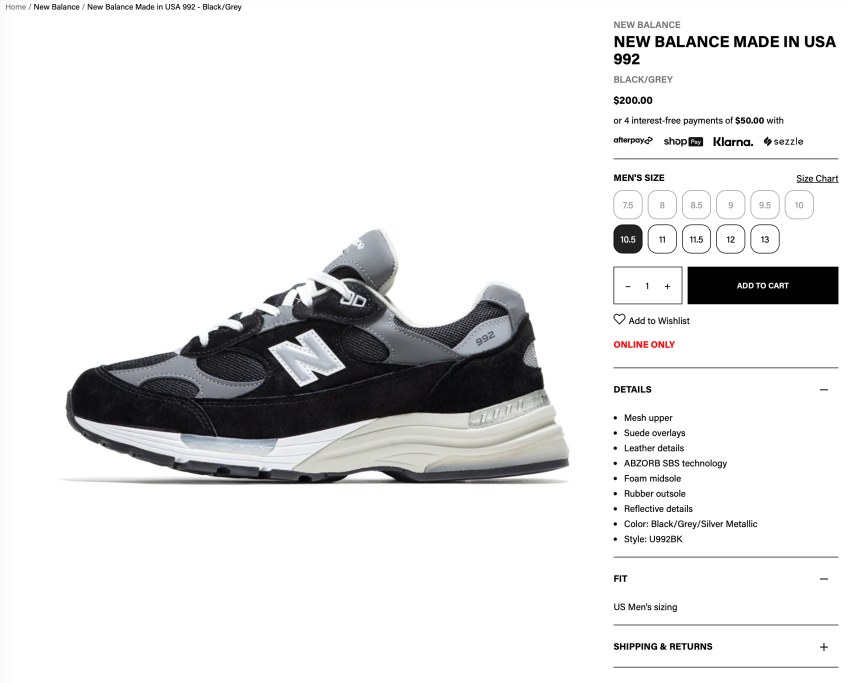This screenshot has height=683, width=849.
Task: Decrease quantity with the minus icon
Action: pyautogui.click(x=628, y=286)
